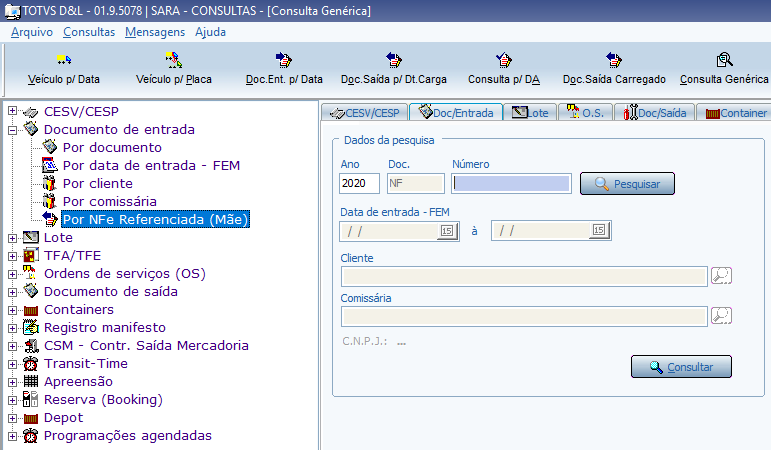Click the Lote tree node icon
This screenshot has height=450, width=771.
point(31,237)
